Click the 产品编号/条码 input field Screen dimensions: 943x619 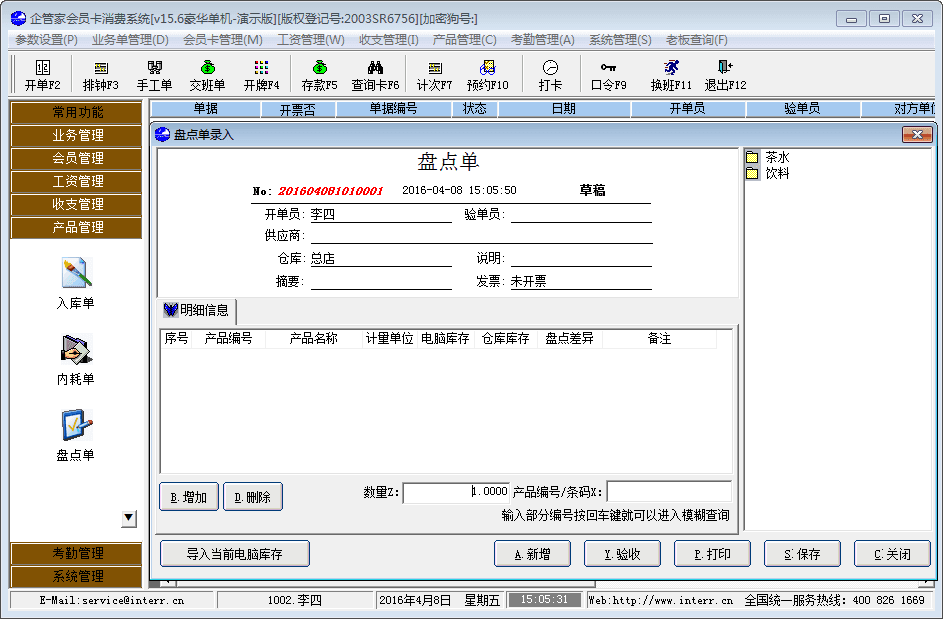668,492
